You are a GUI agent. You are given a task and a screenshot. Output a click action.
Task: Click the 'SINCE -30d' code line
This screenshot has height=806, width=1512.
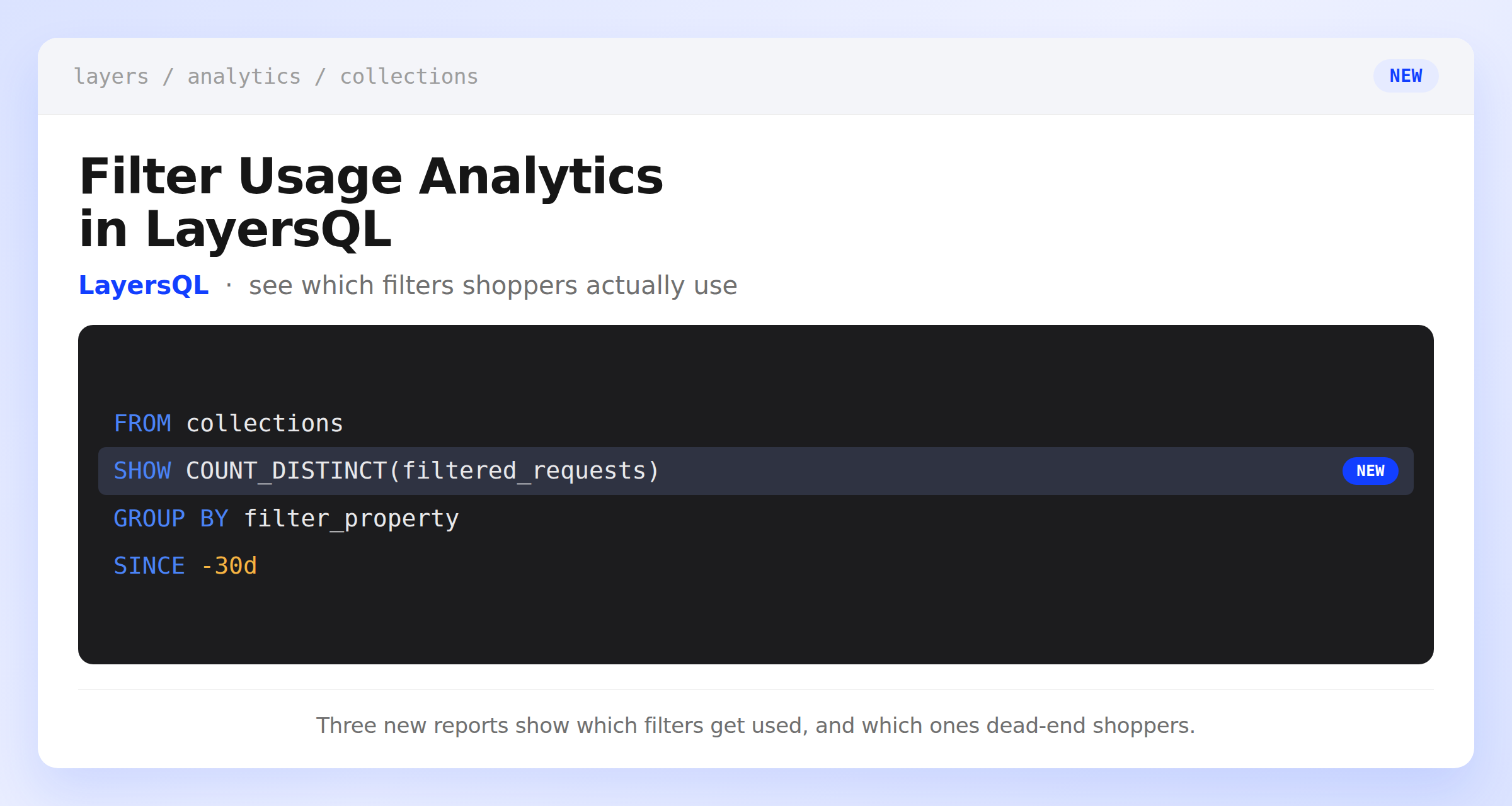pos(185,565)
